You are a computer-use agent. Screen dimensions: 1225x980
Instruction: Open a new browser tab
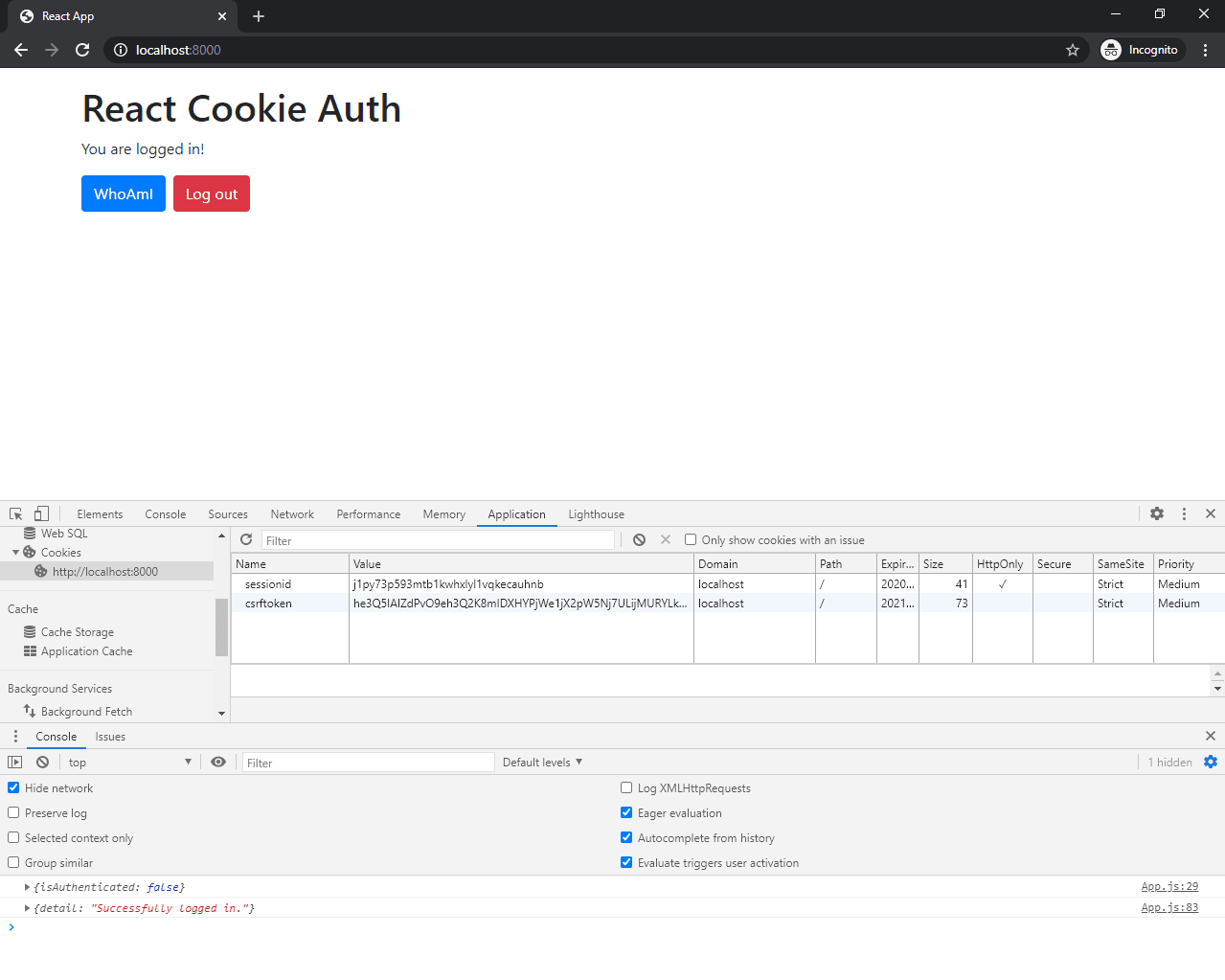point(259,16)
